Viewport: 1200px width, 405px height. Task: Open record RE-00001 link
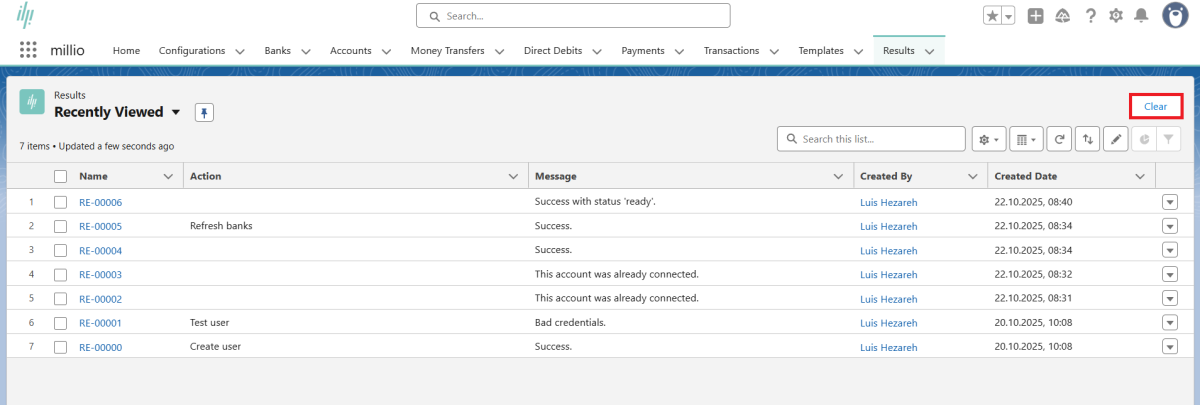(100, 323)
